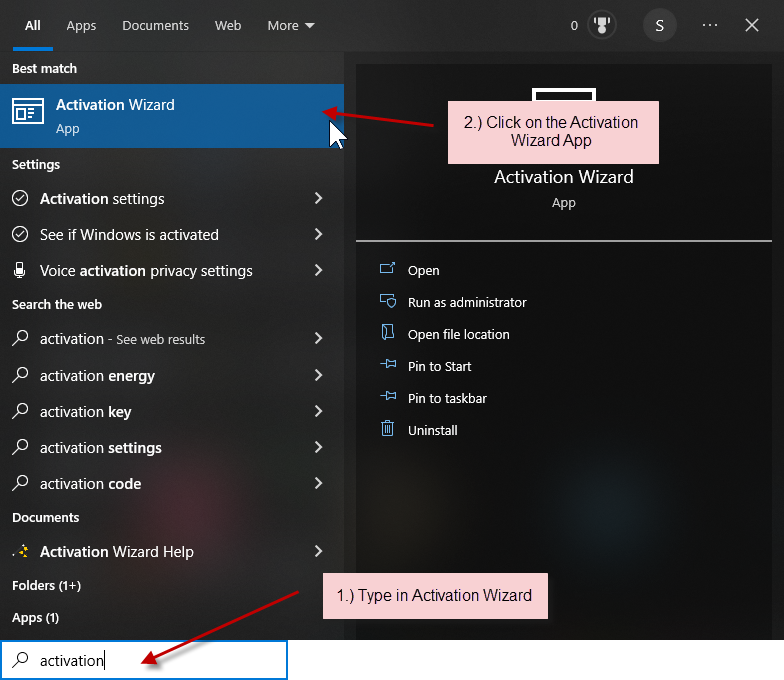Switch to the Documents tab
The height and width of the screenshot is (680, 784).
(x=156, y=26)
